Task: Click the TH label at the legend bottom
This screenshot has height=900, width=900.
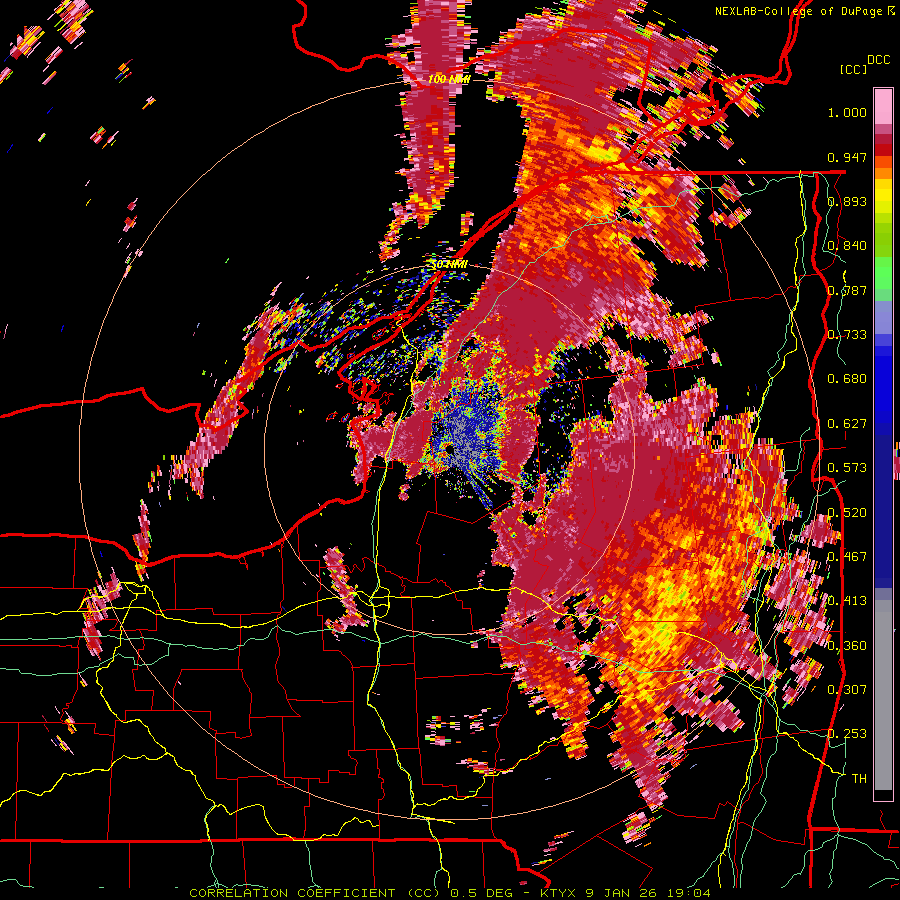Action: [859, 778]
